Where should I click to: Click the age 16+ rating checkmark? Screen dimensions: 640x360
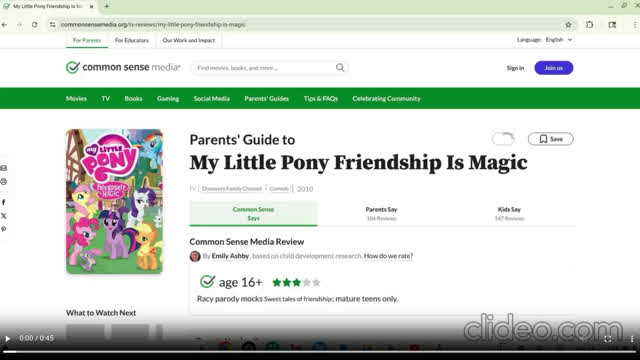pyautogui.click(x=207, y=281)
